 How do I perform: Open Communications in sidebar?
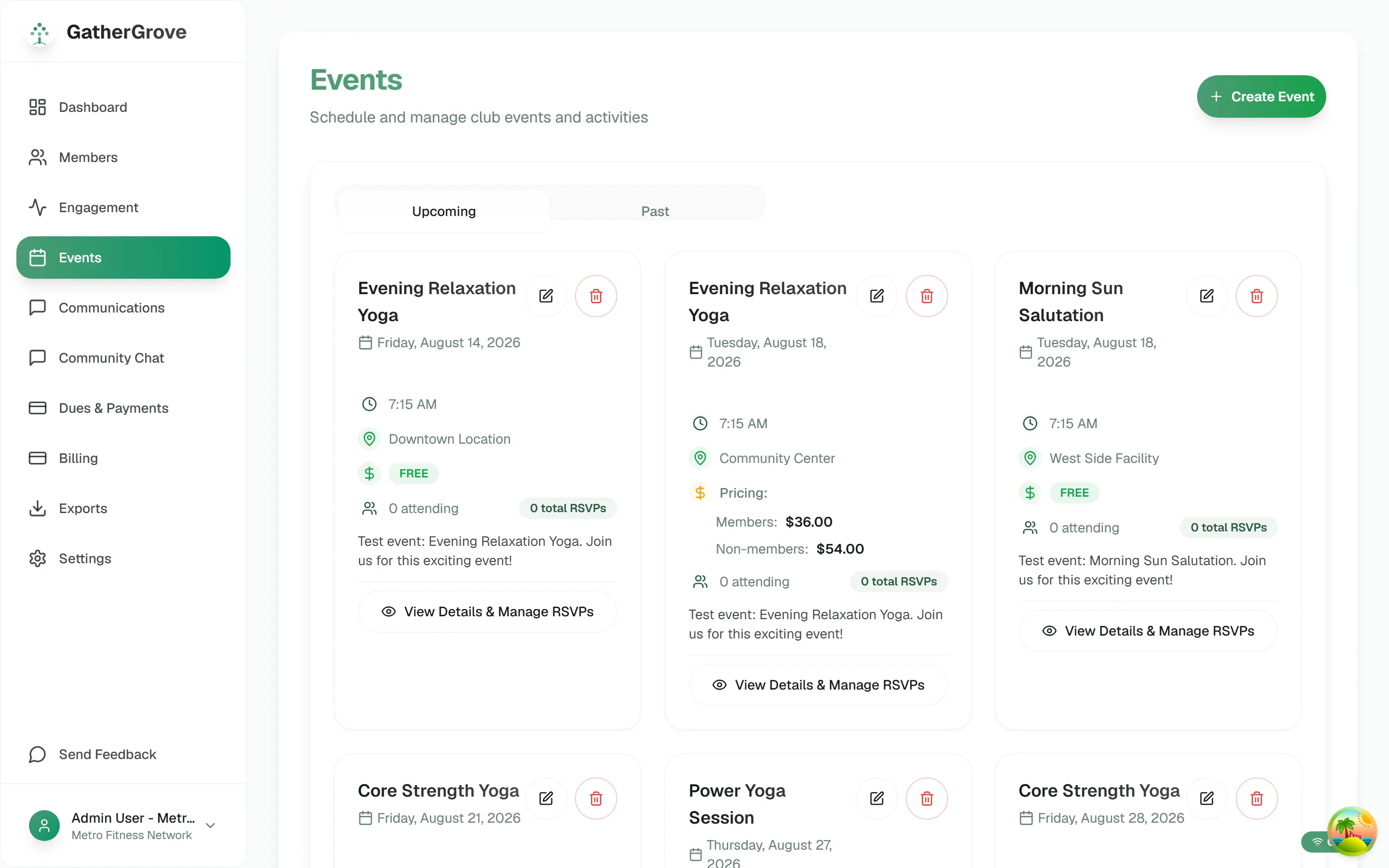[123, 308]
